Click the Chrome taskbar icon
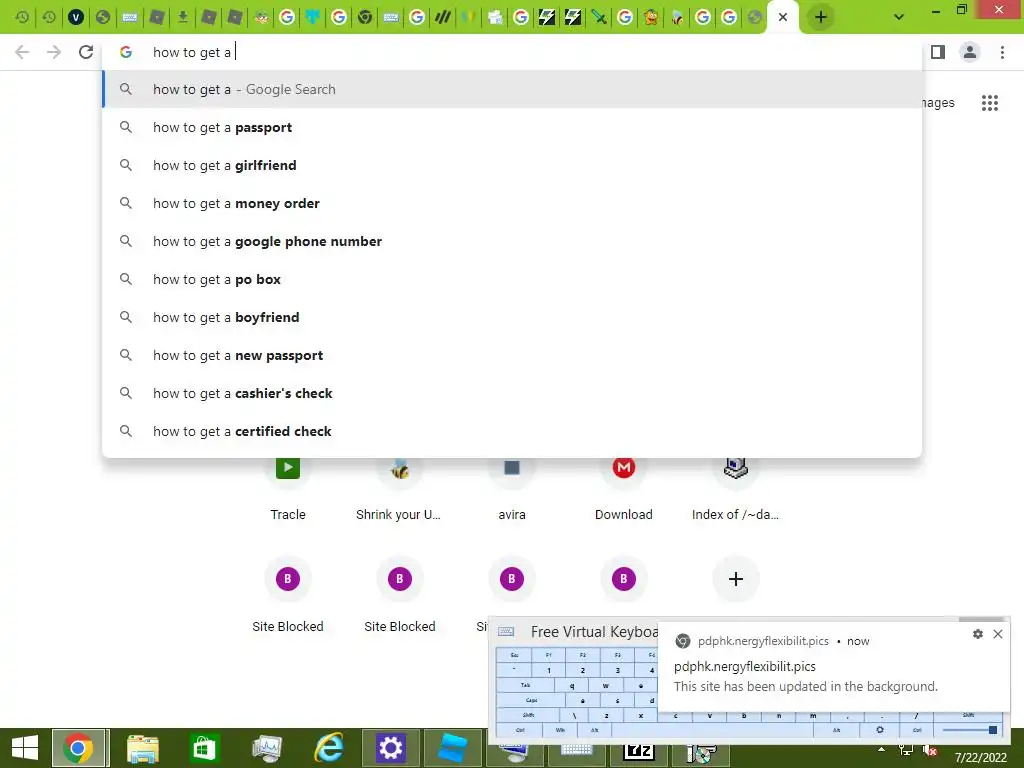The width and height of the screenshot is (1024, 768). [x=78, y=748]
